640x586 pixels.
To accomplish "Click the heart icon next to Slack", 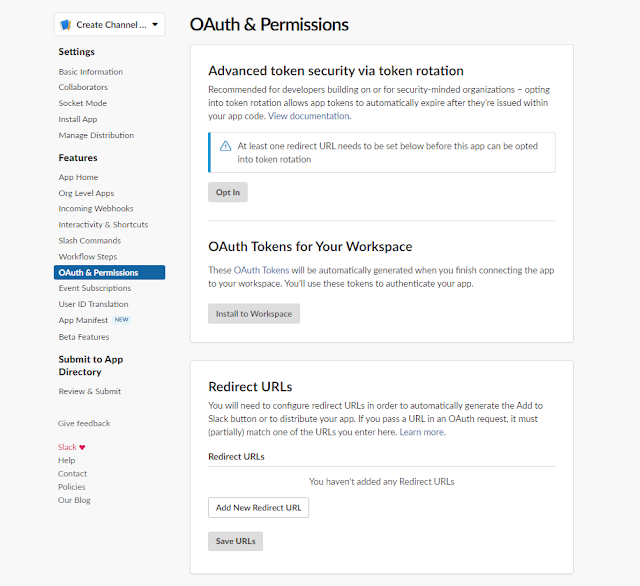I will (82, 447).
